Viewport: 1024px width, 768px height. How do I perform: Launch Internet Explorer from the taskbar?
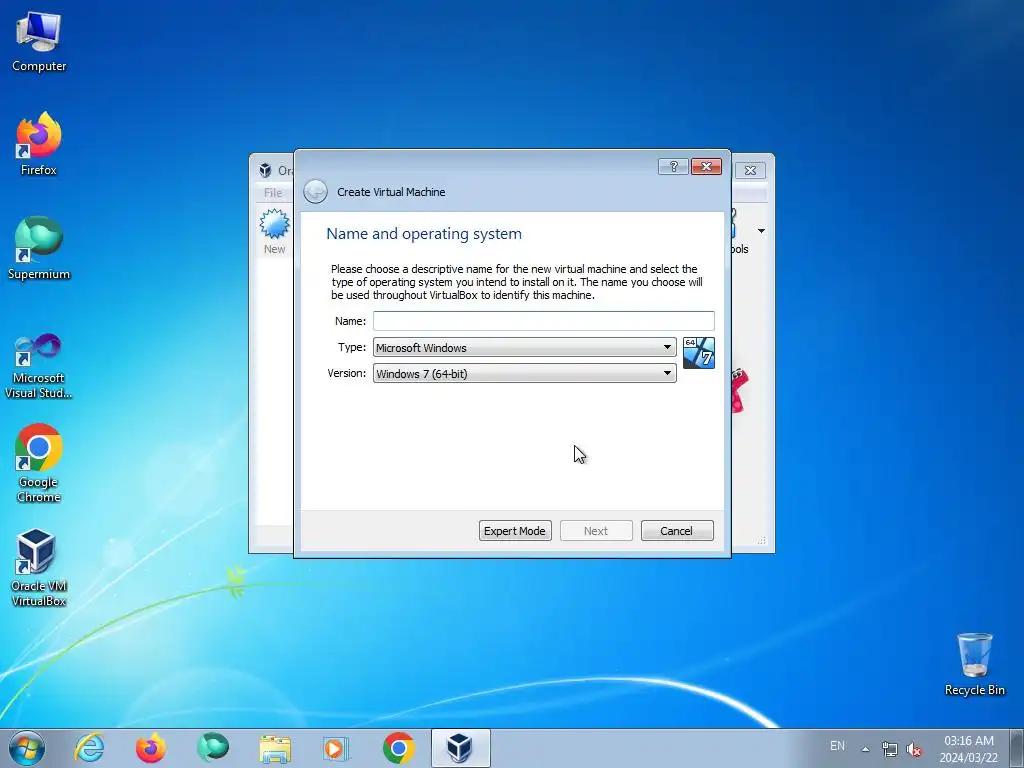(x=89, y=748)
